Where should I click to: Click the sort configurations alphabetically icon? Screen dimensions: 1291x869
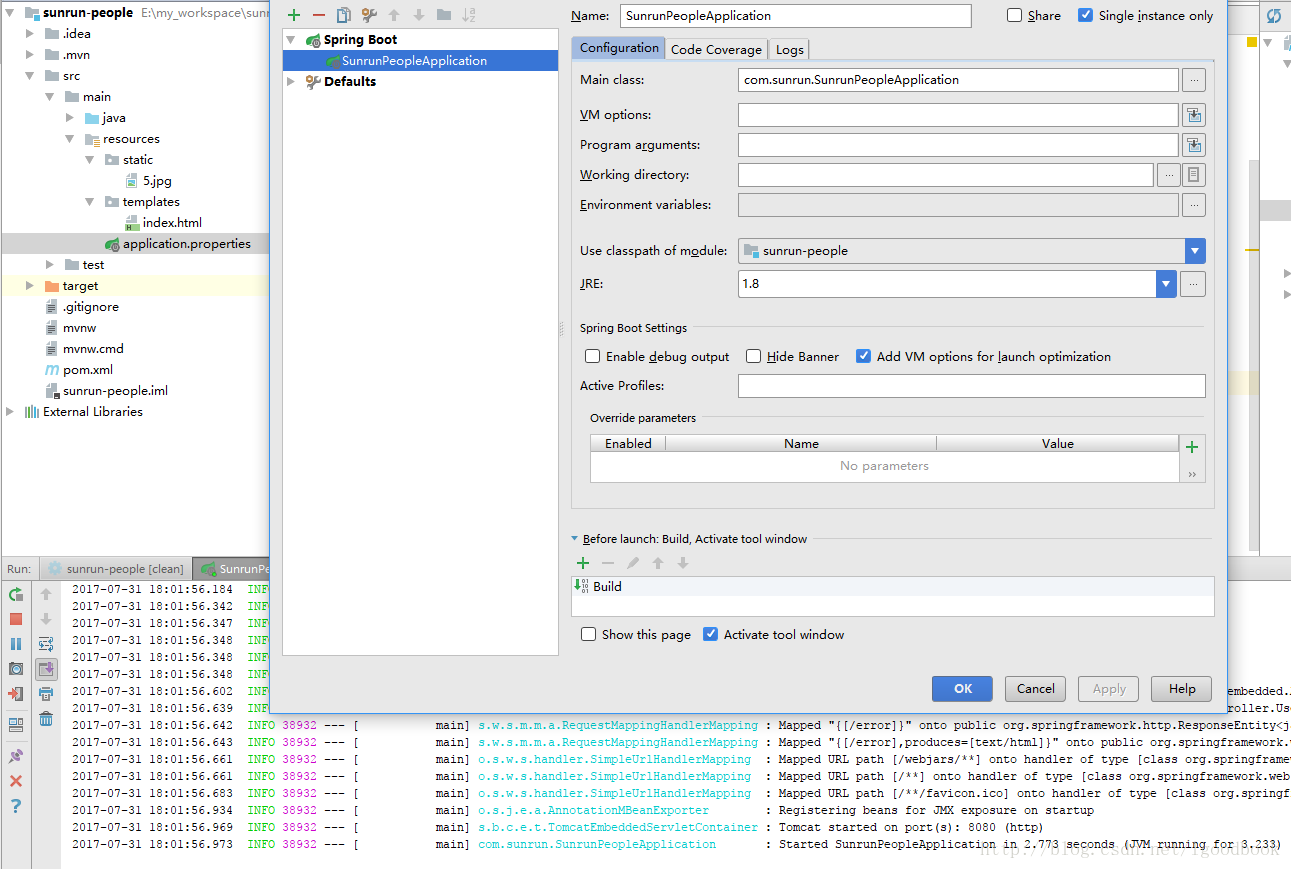(469, 15)
